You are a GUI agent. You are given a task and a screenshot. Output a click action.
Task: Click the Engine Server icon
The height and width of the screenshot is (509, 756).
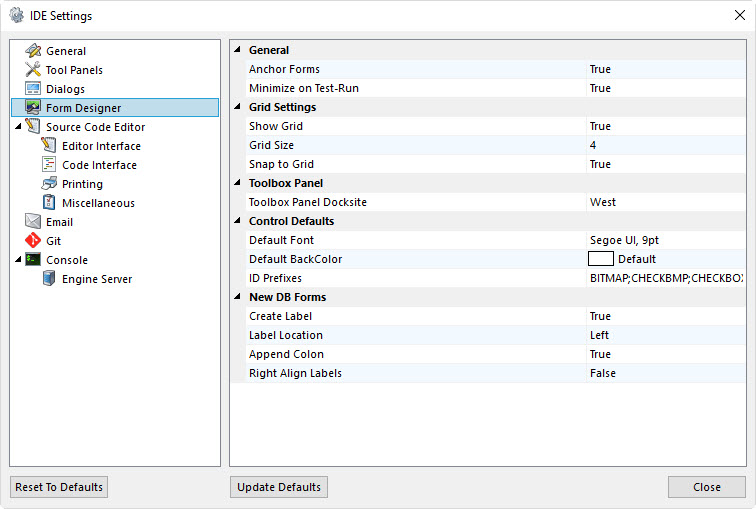[x=49, y=278]
